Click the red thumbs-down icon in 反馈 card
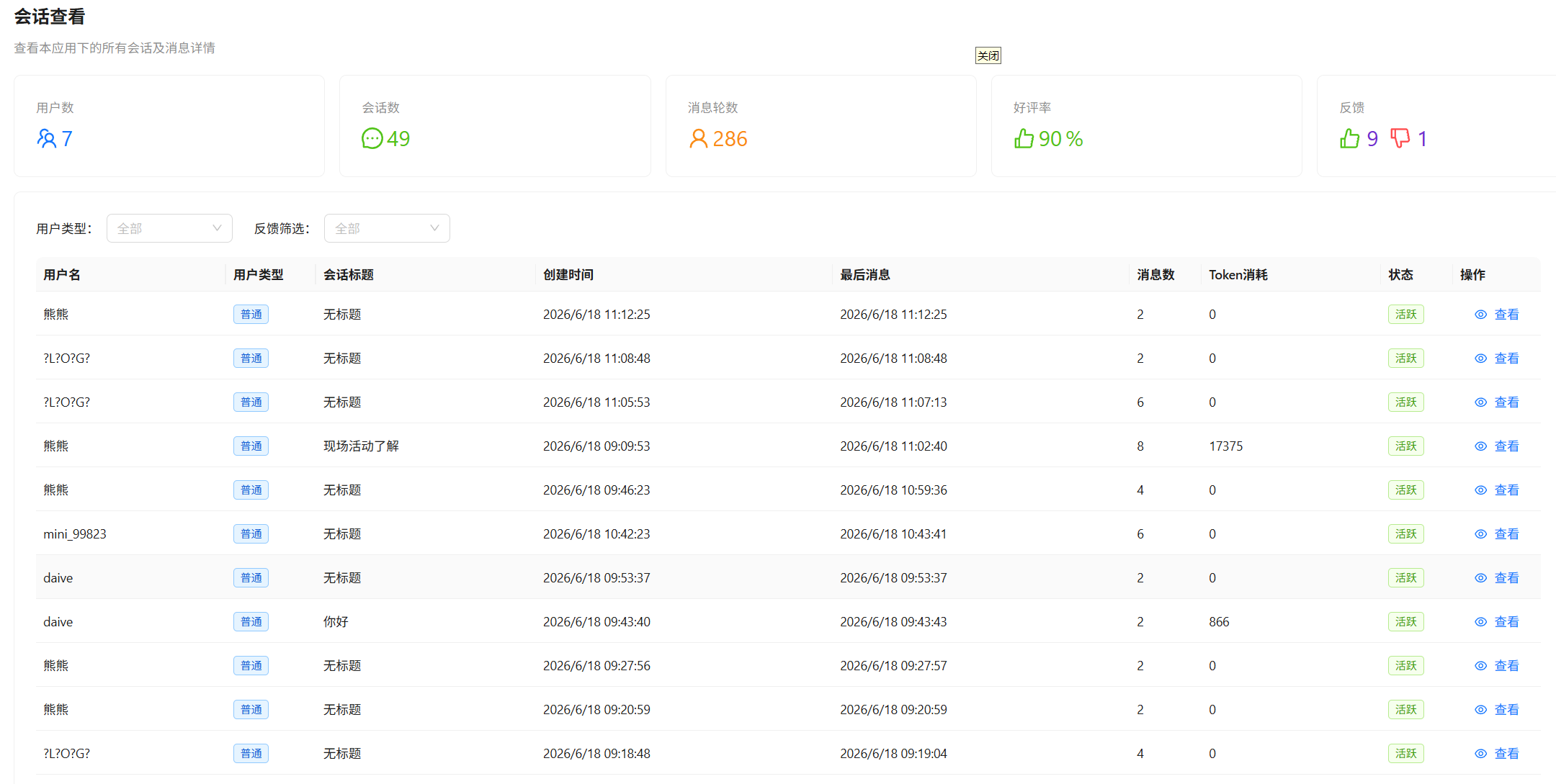 [x=1400, y=138]
